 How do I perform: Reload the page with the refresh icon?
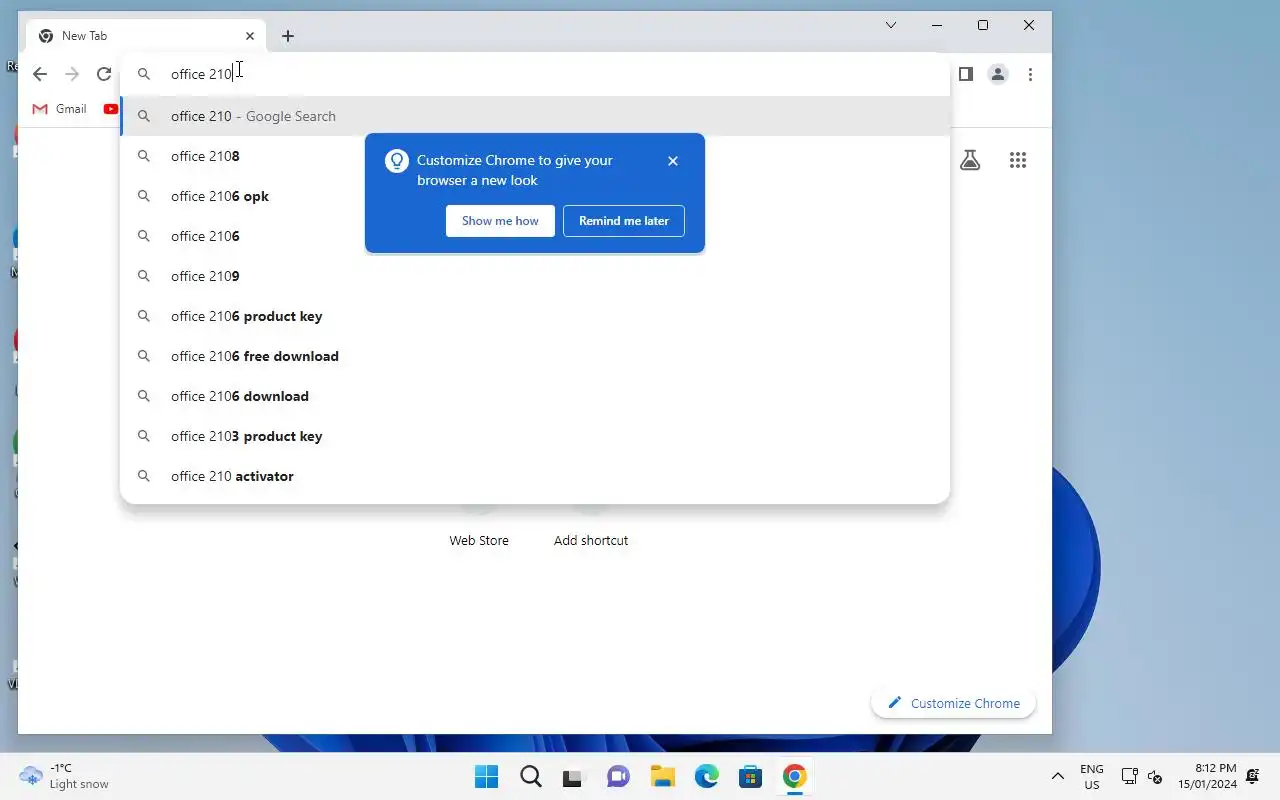[104, 74]
